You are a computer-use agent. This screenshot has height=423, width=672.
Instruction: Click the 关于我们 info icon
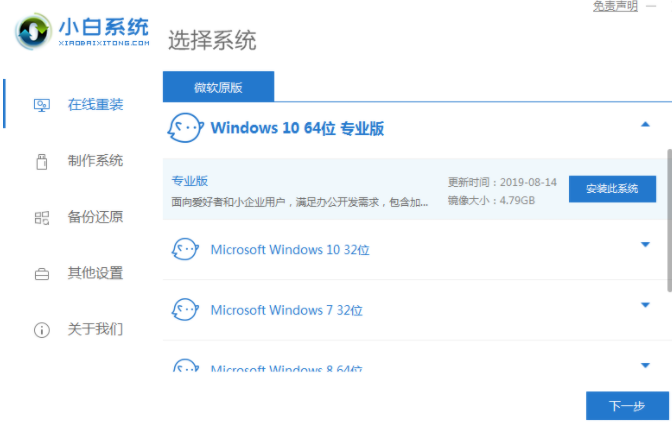pos(42,329)
